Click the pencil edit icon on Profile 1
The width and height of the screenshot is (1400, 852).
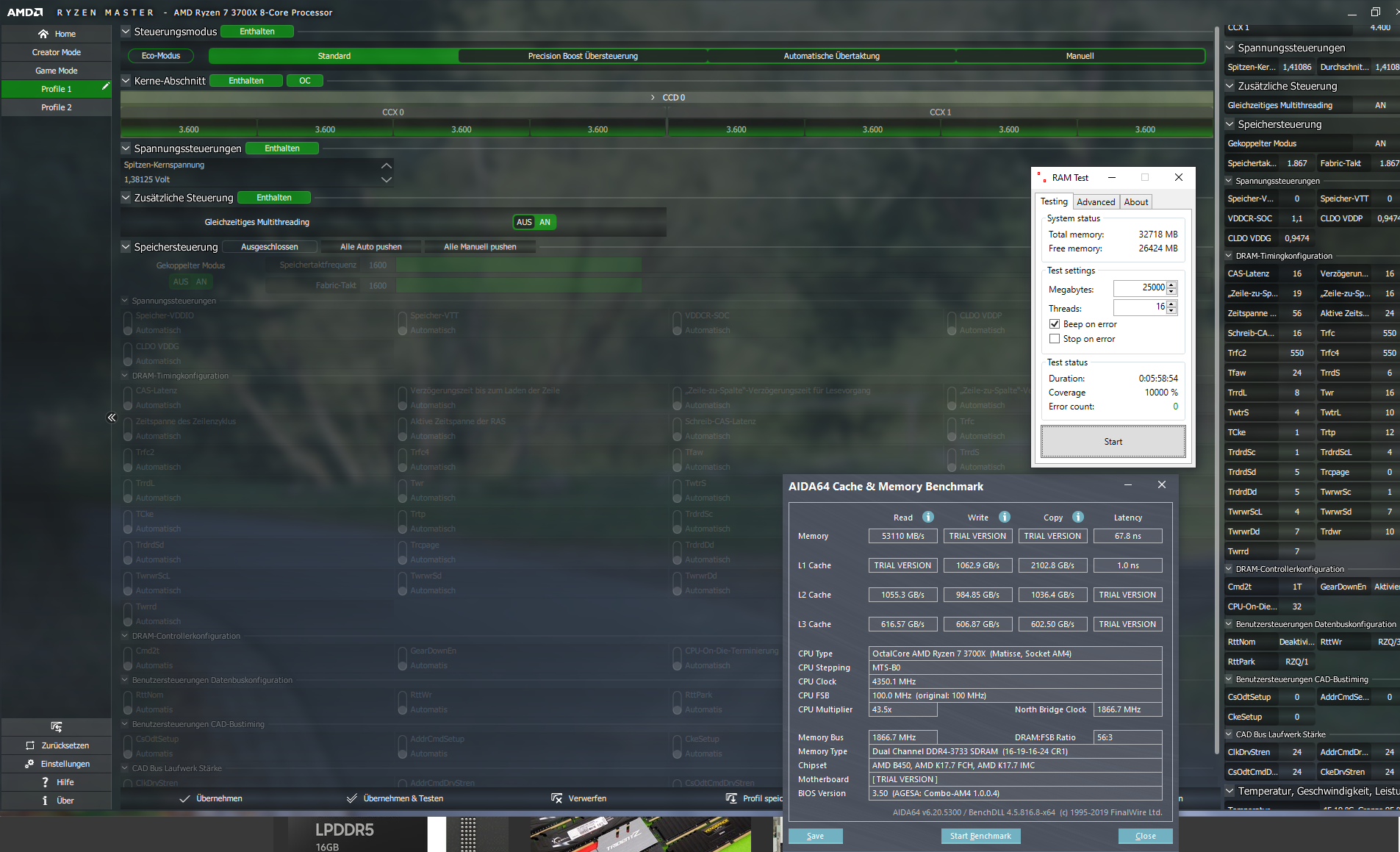105,87
